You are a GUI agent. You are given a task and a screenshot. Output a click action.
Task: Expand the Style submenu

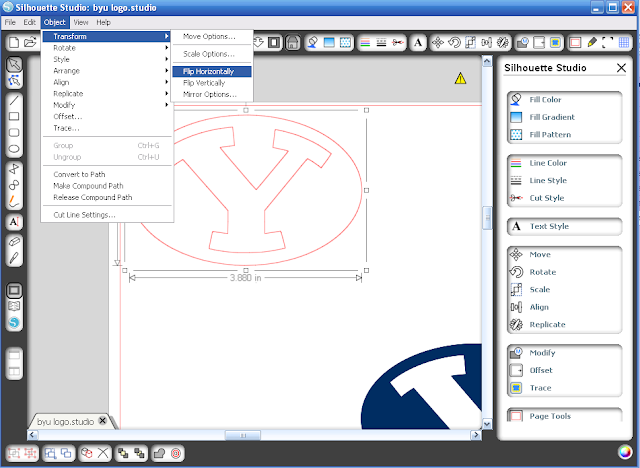[107, 59]
